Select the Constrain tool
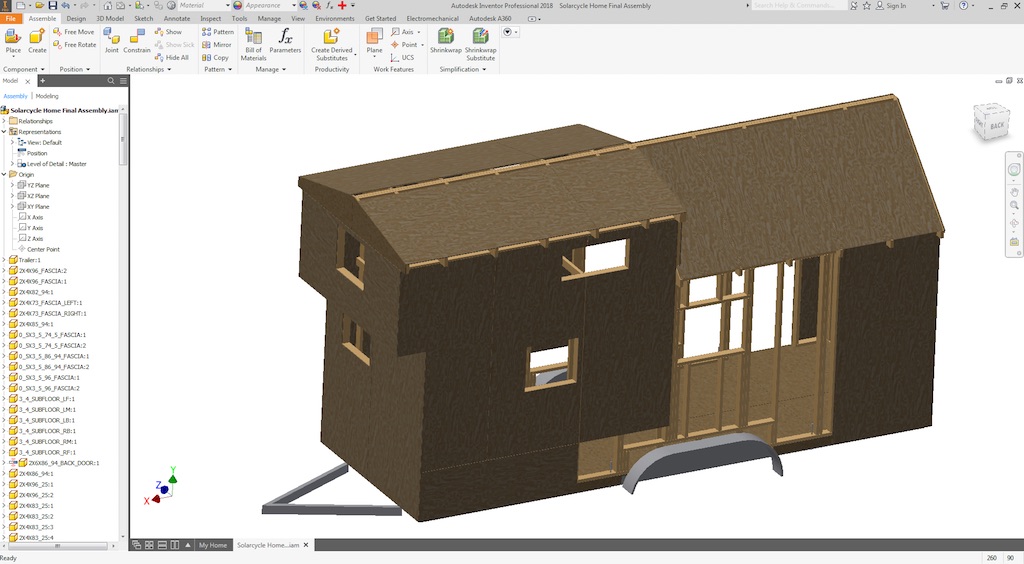The height and width of the screenshot is (564, 1024). click(x=137, y=40)
